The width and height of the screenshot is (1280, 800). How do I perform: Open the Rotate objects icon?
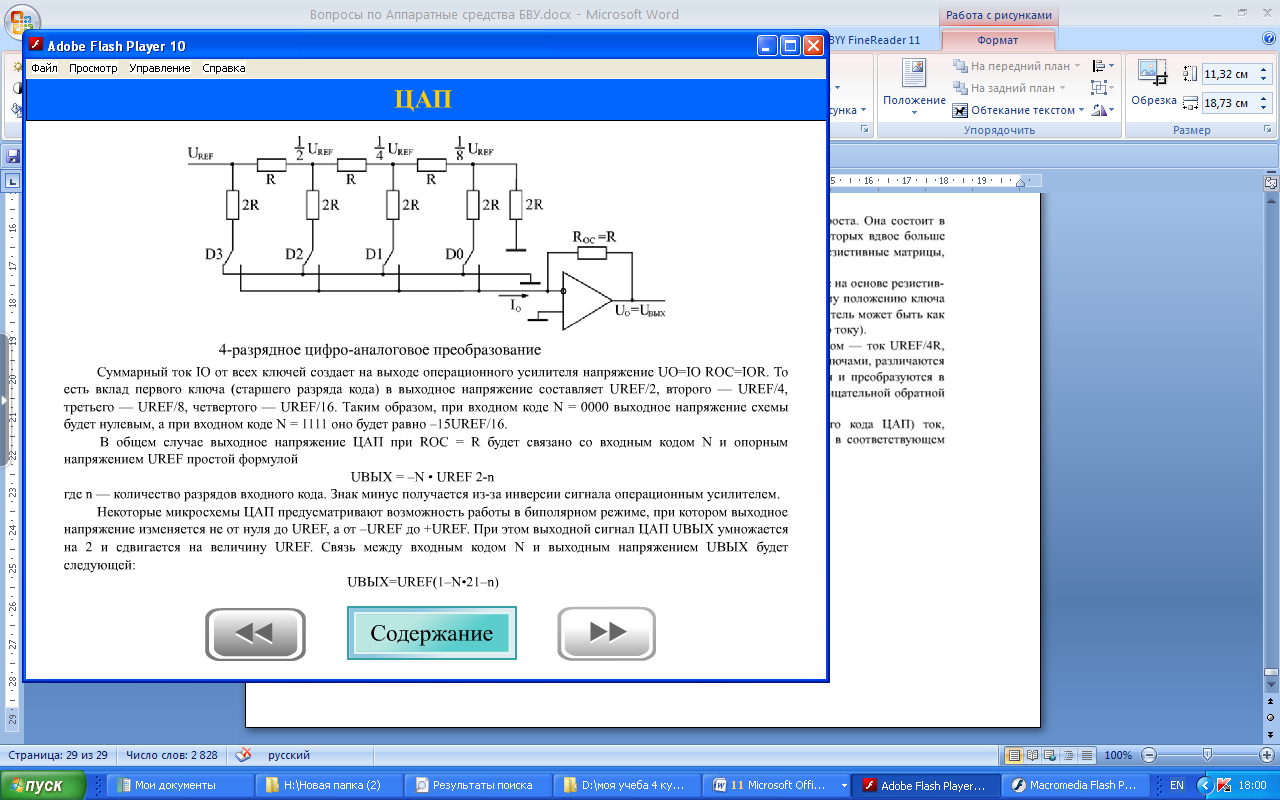[x=1104, y=110]
